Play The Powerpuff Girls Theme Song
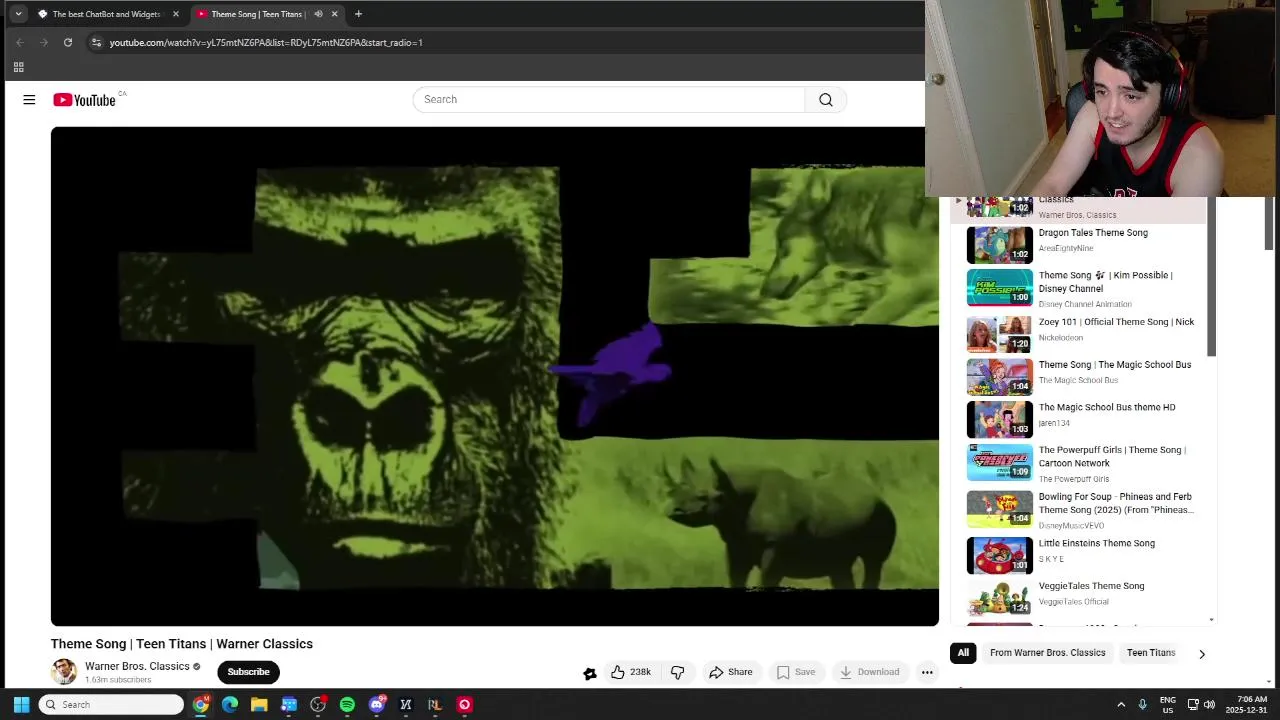The height and width of the screenshot is (720, 1280). point(1112,456)
